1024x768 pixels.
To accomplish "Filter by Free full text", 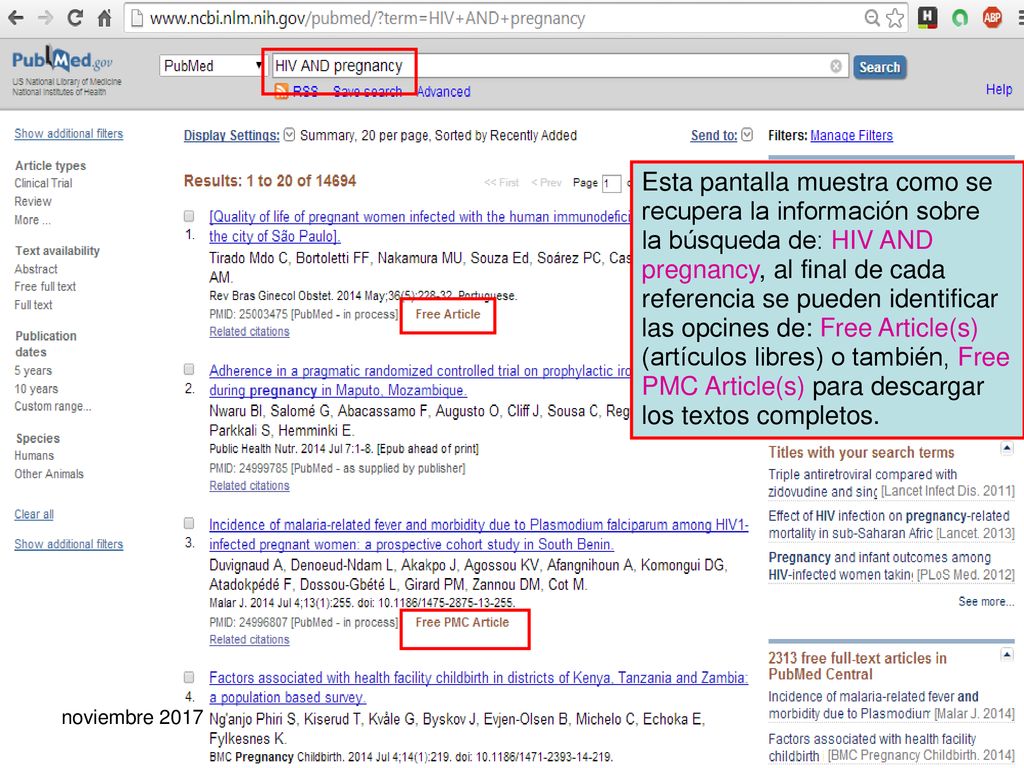I will 45,287.
